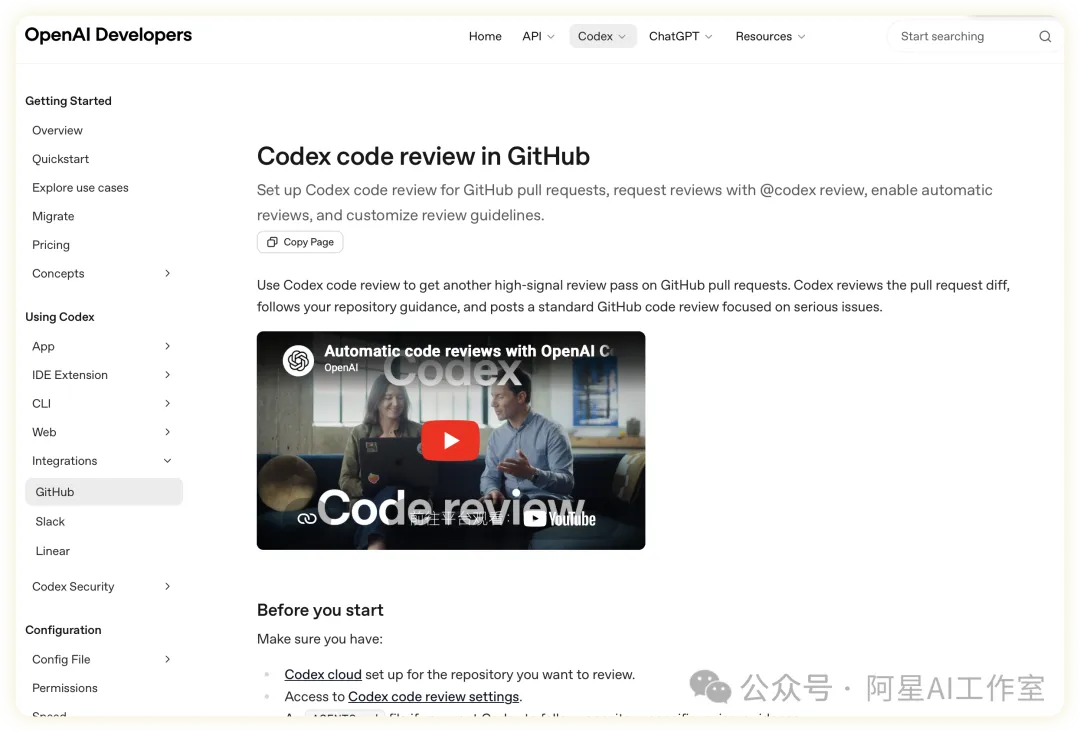The image size is (1080, 732).
Task: Click the OpenAI channel name on video
Action: click(341, 368)
